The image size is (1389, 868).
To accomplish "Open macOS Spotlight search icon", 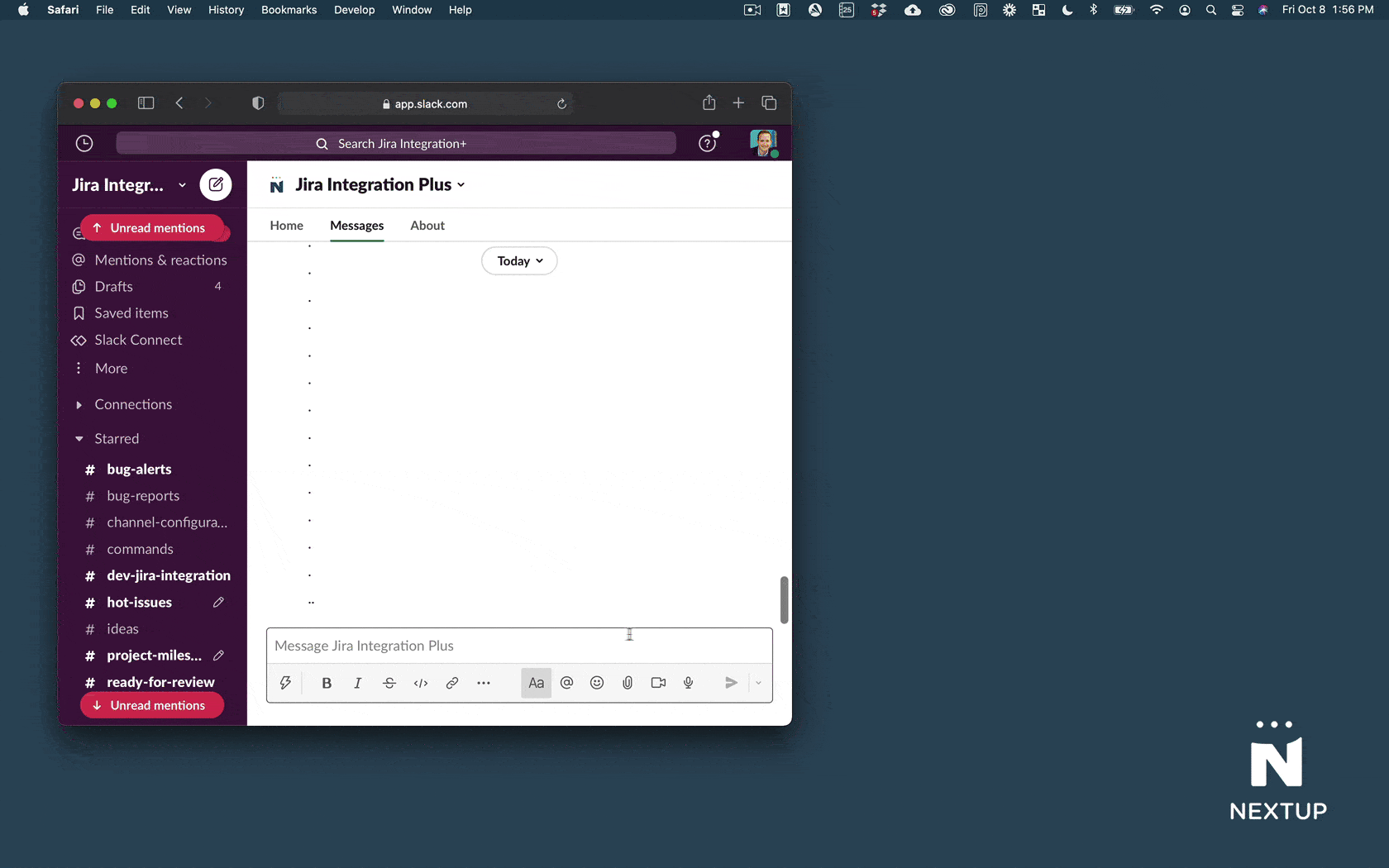I will click(1211, 10).
